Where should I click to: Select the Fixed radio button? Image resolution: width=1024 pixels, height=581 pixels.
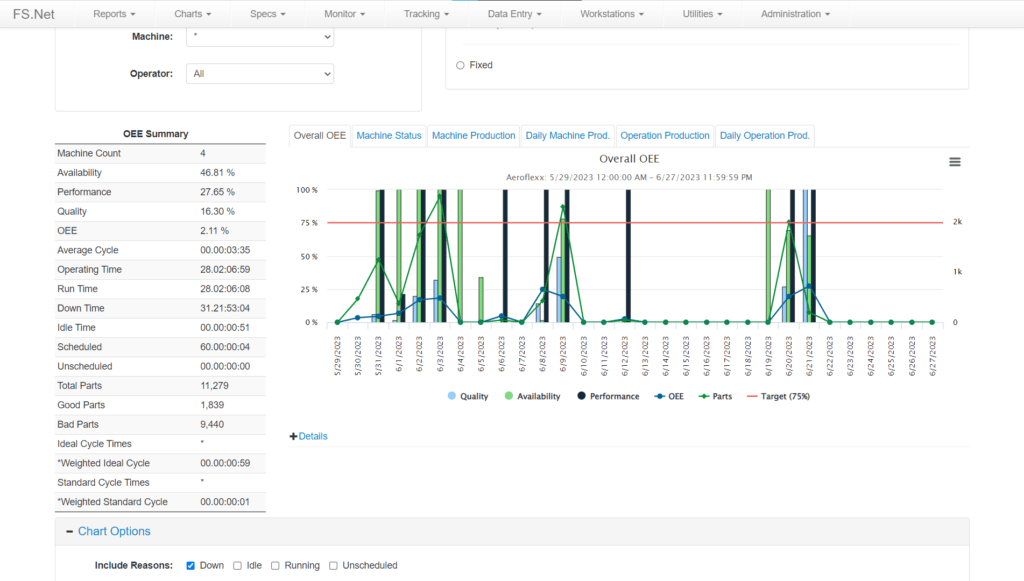click(460, 64)
